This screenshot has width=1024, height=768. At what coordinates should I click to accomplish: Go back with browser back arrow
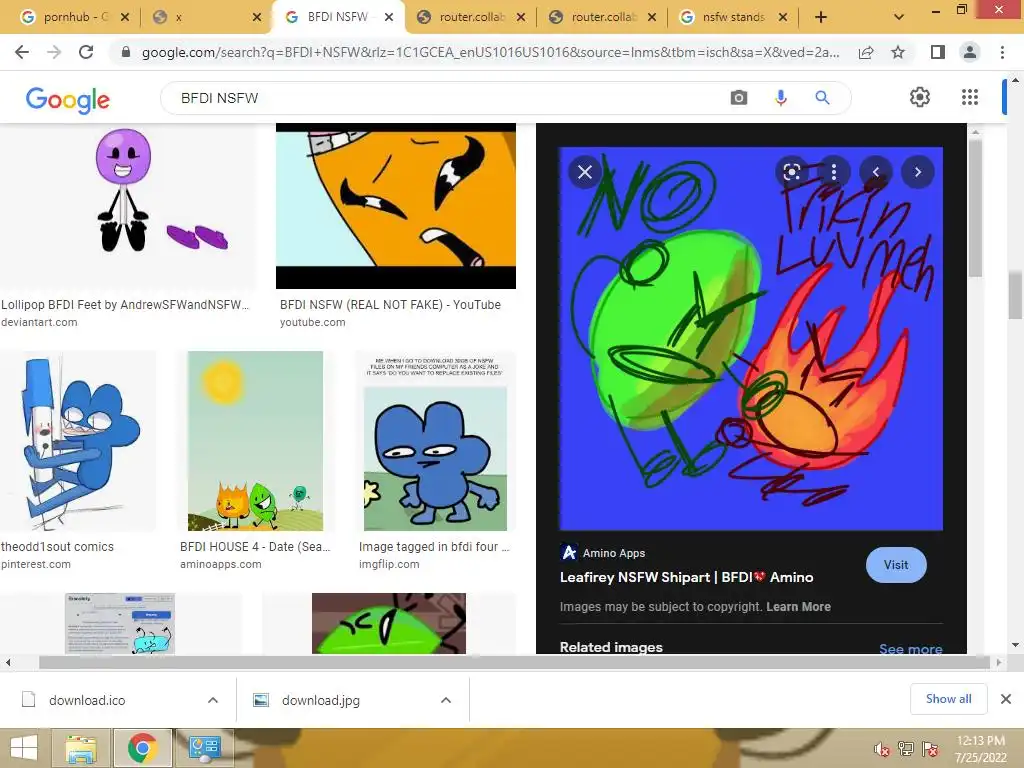(22, 52)
